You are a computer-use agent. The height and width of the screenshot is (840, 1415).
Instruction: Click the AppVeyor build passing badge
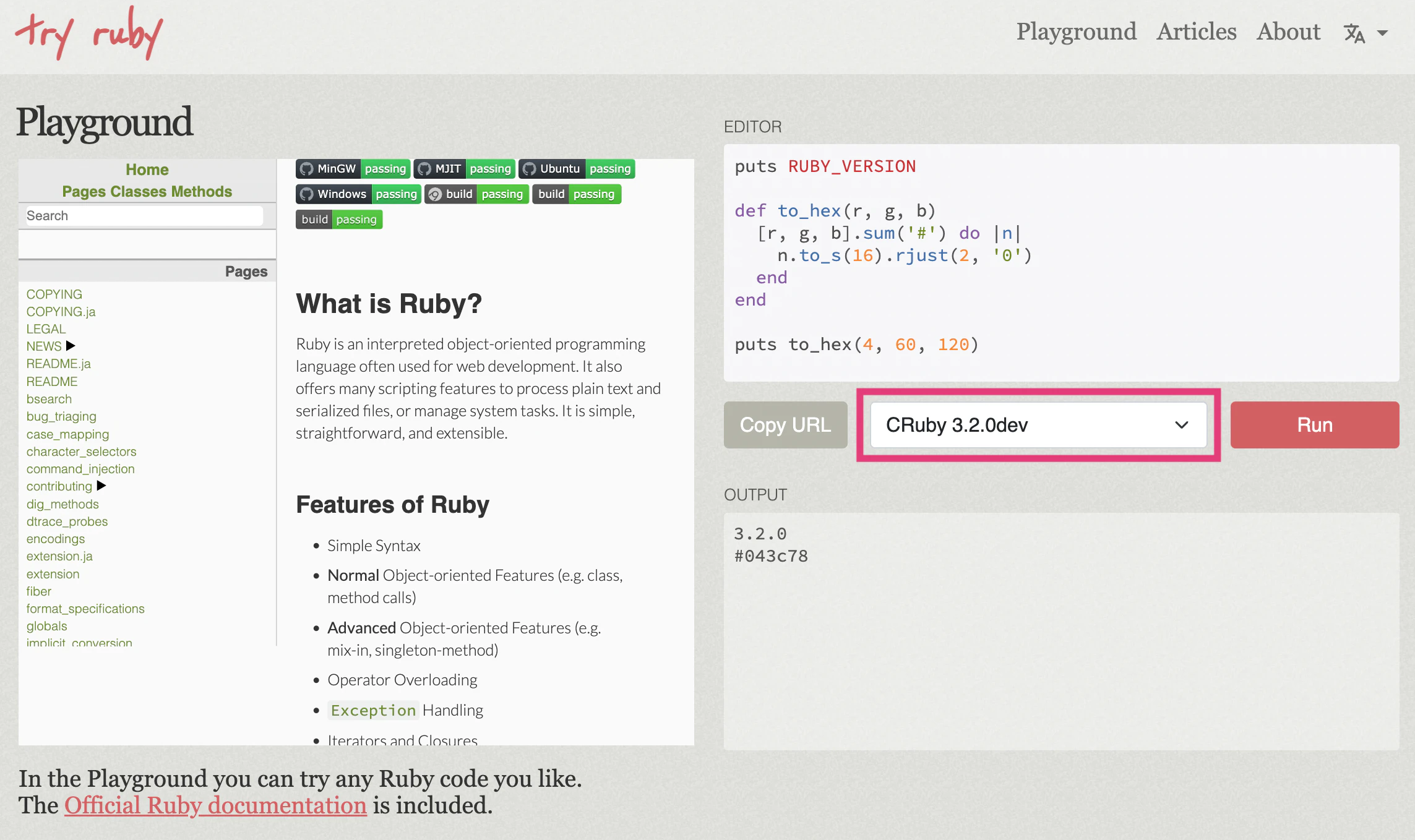[x=476, y=194]
